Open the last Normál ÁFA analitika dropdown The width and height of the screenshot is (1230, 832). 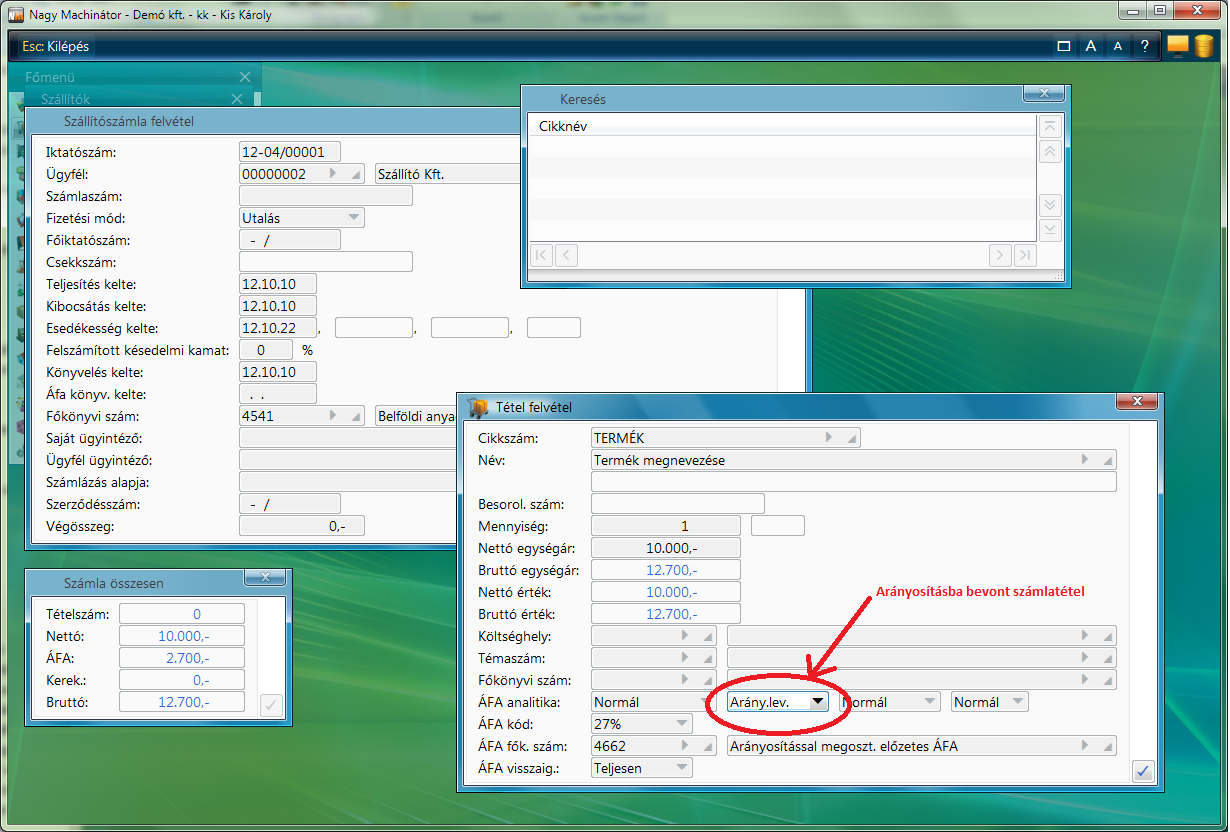pos(1018,702)
